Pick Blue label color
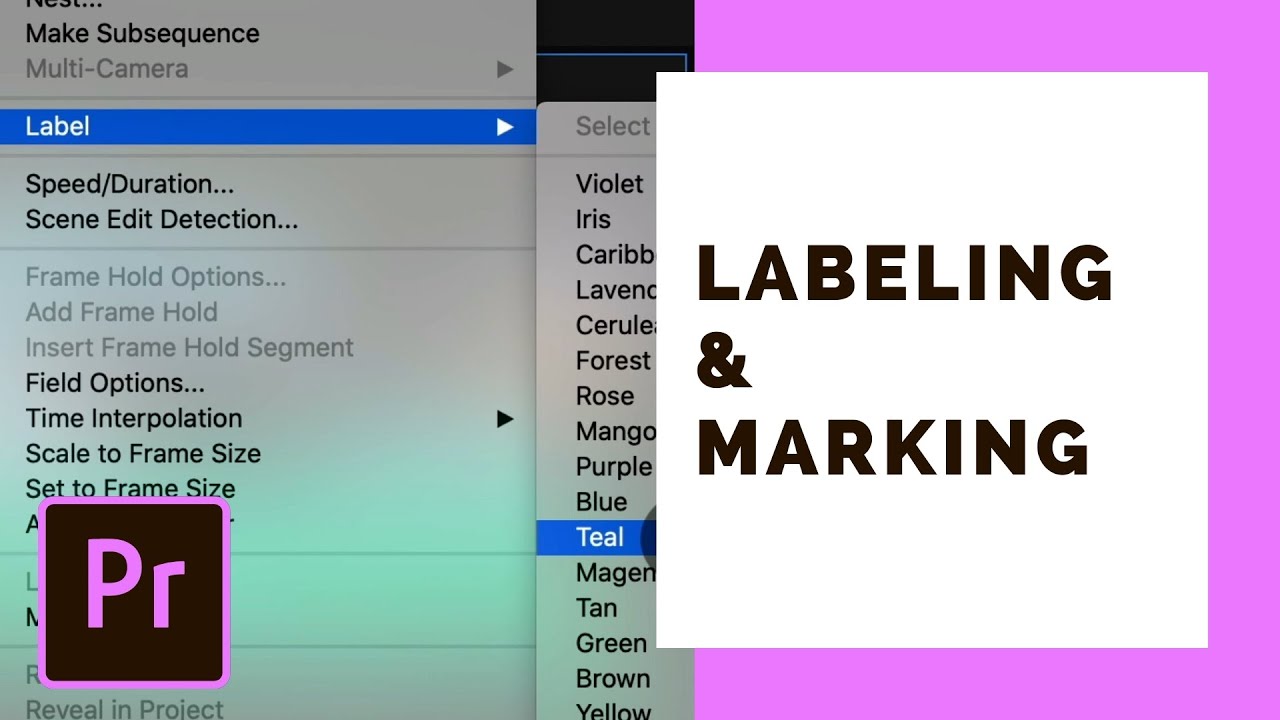 click(x=602, y=502)
